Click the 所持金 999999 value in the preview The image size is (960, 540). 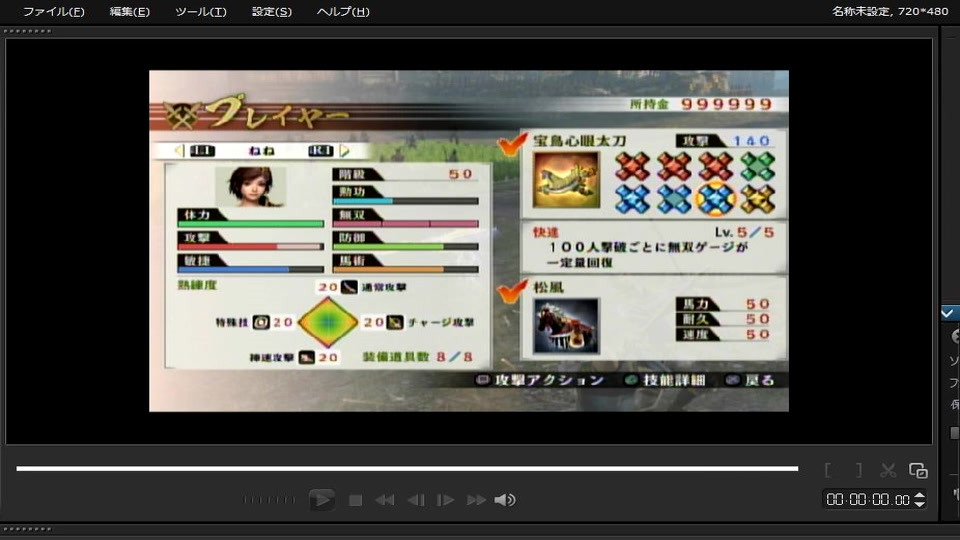coord(701,104)
